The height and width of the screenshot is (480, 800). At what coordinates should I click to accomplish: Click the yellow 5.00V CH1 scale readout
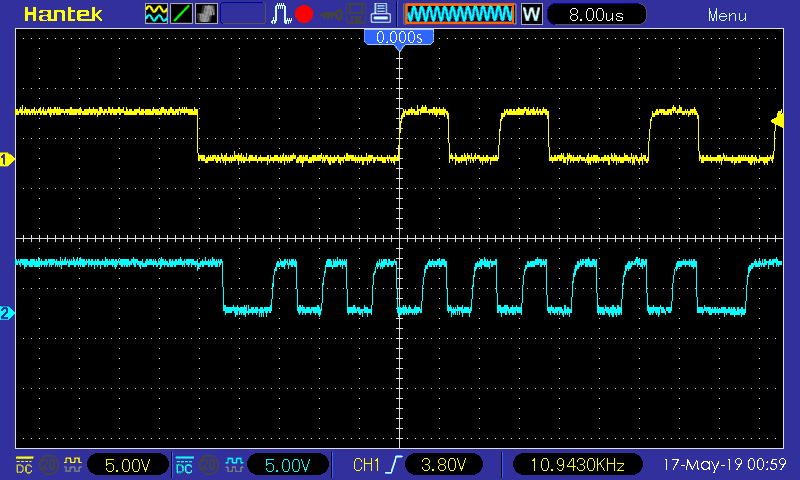[x=128, y=465]
